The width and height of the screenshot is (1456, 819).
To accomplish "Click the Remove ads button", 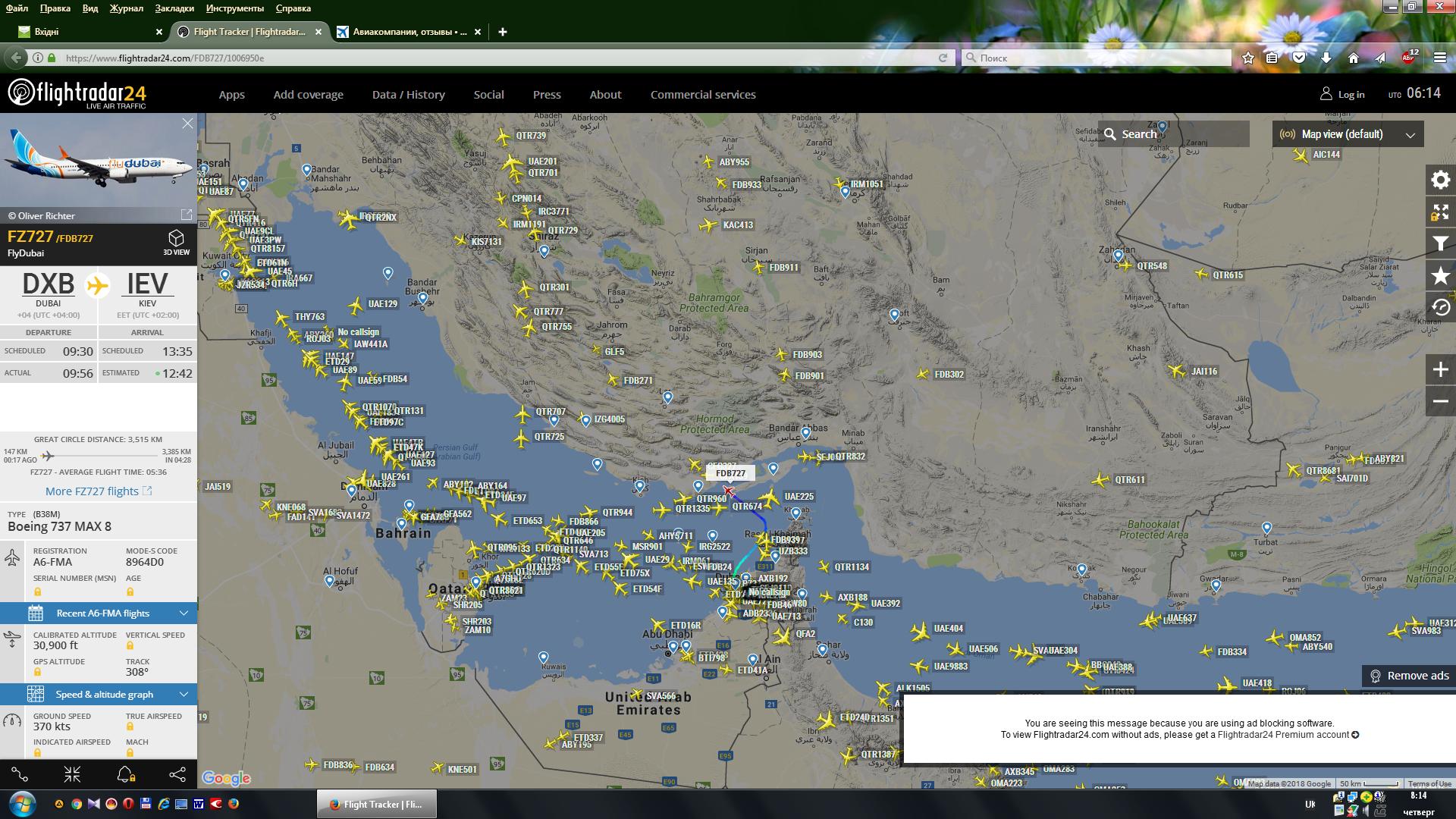I will pyautogui.click(x=1409, y=676).
